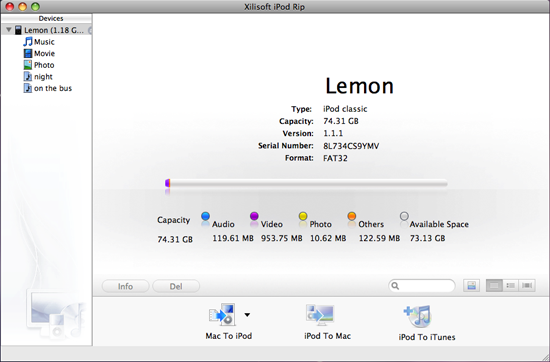Click the Del button
This screenshot has height=362, width=550.
tap(176, 286)
